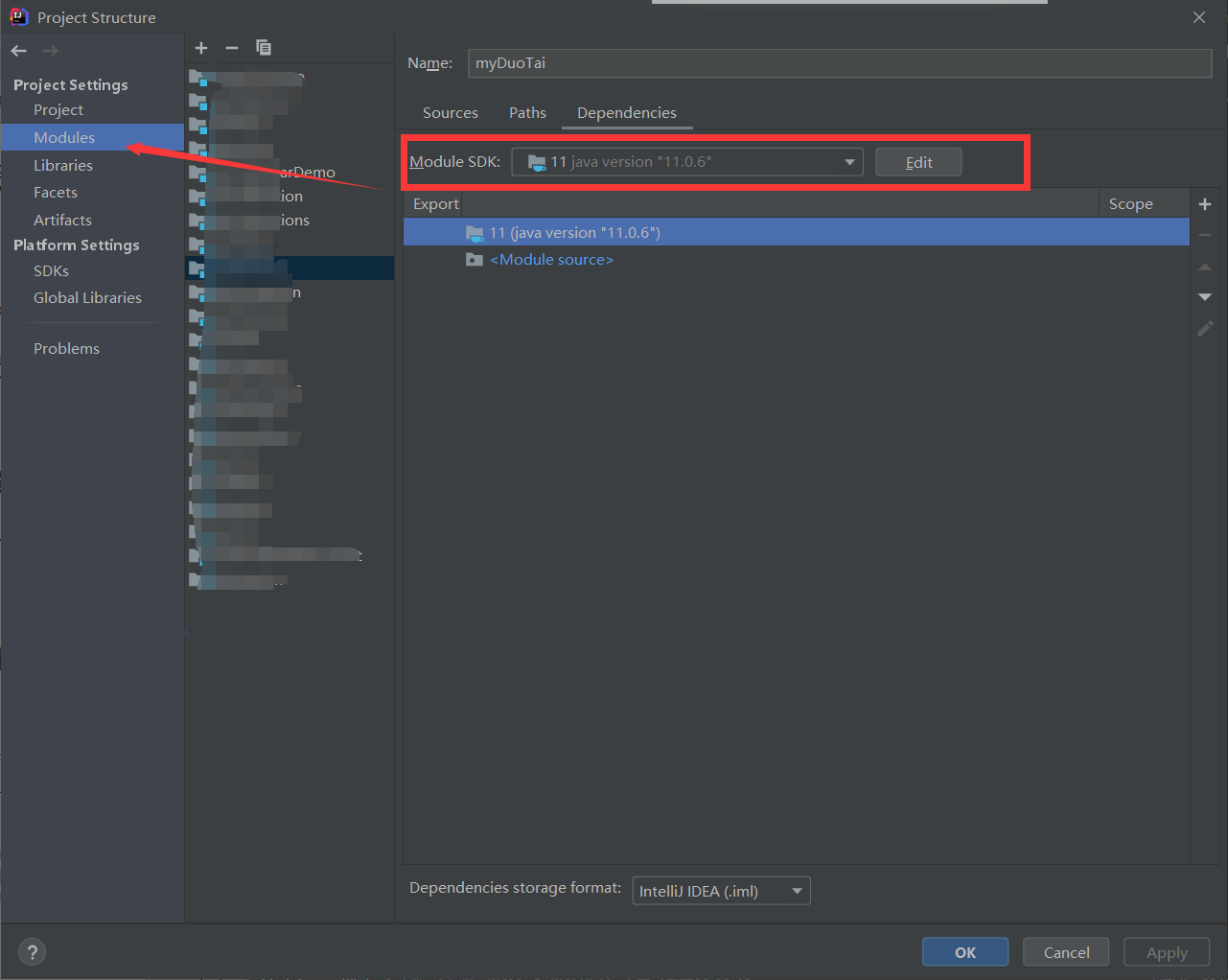Click the Cancel button
Image resolution: width=1228 pixels, height=980 pixels.
1066,952
